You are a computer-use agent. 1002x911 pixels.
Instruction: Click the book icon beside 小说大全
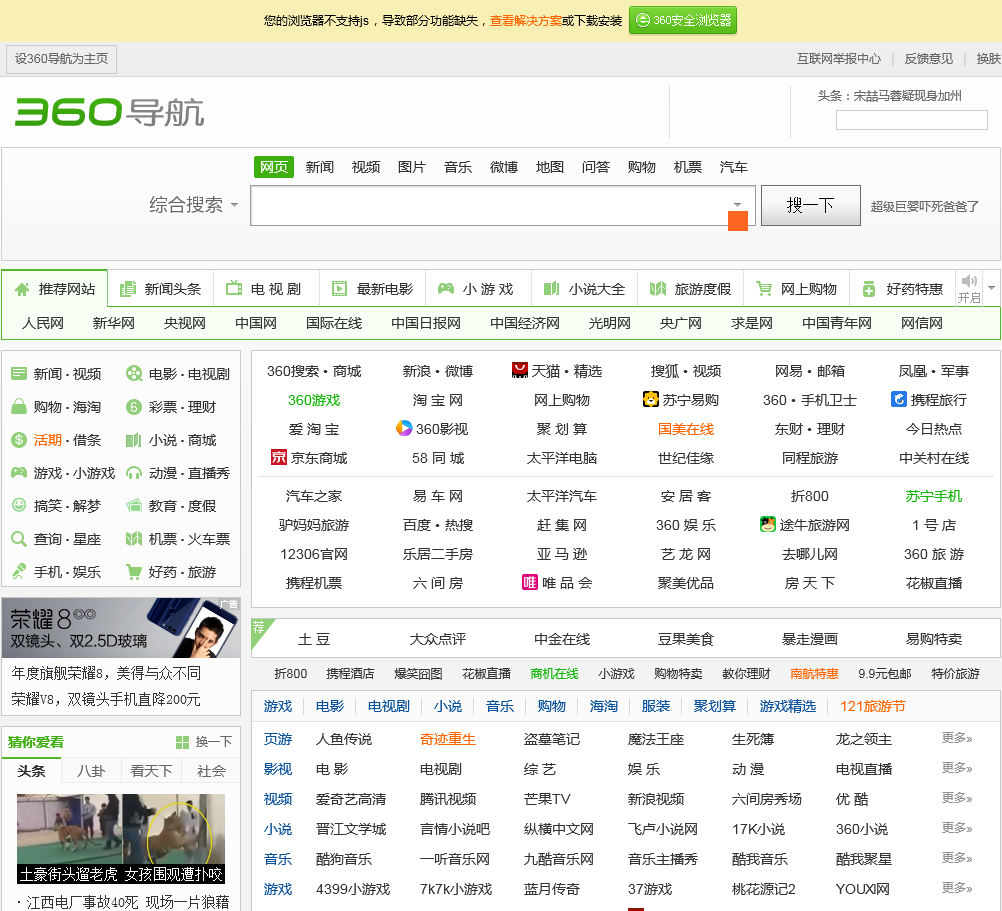point(551,289)
